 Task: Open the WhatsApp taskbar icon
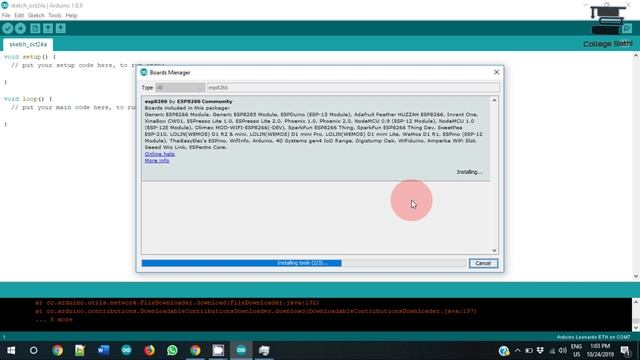(172, 350)
